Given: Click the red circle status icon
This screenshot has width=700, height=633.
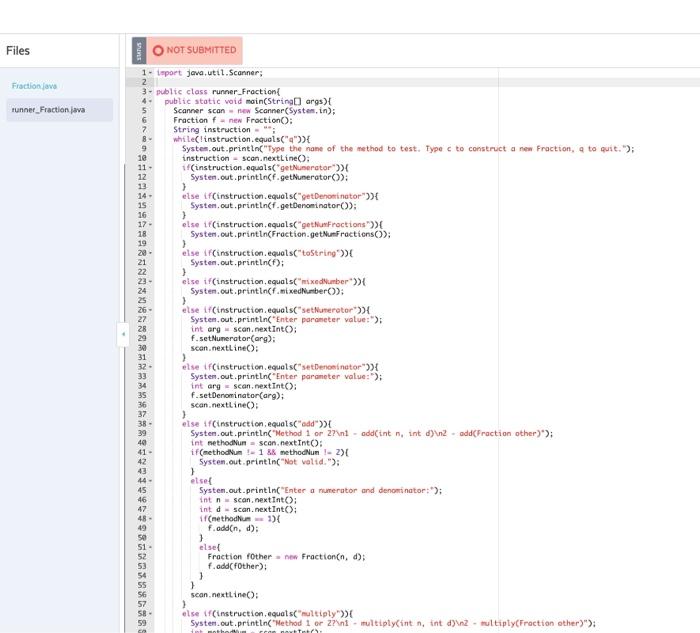Looking at the screenshot, I should pos(158,50).
